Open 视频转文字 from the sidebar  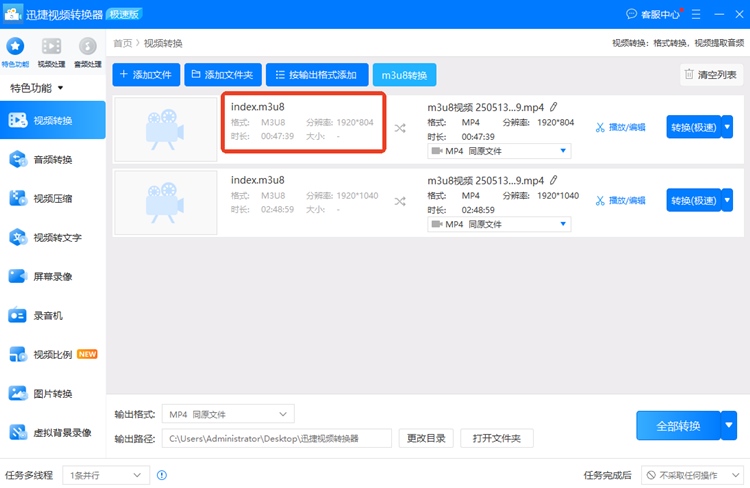(53, 237)
